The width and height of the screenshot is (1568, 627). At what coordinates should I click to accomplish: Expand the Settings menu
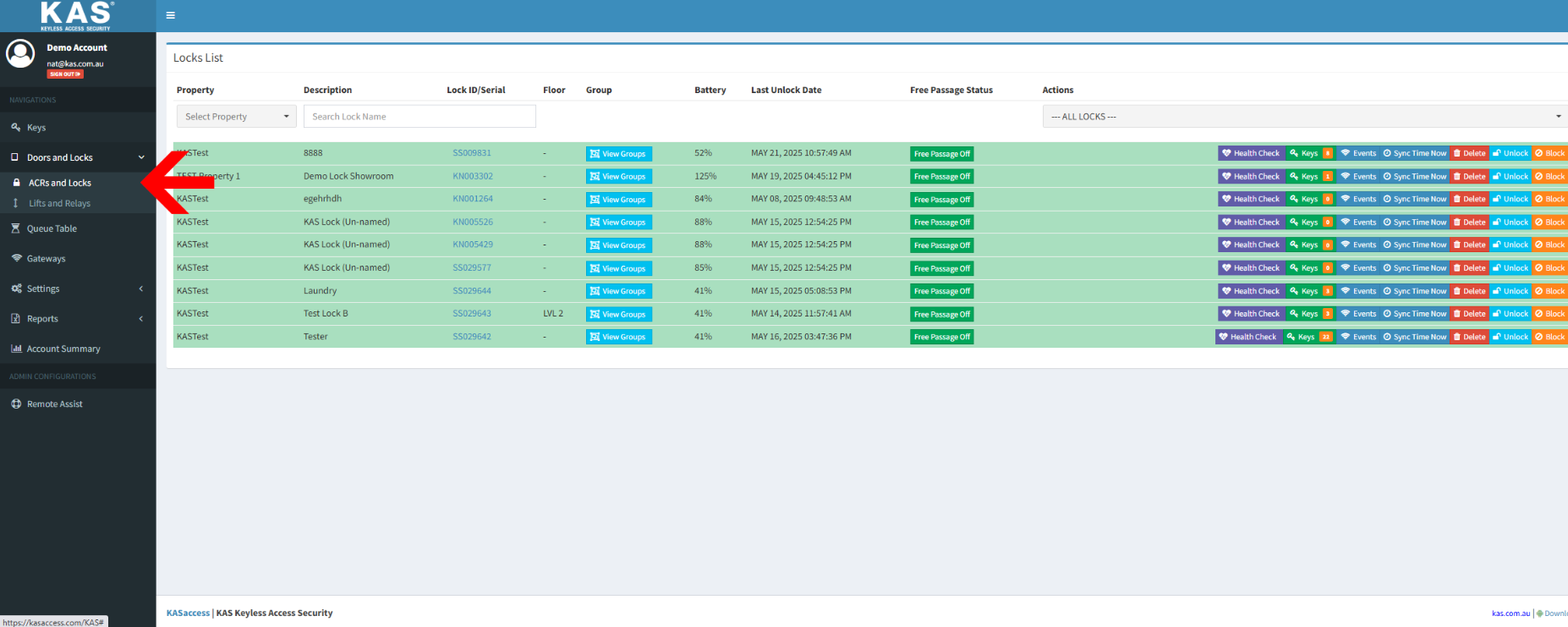coord(78,289)
